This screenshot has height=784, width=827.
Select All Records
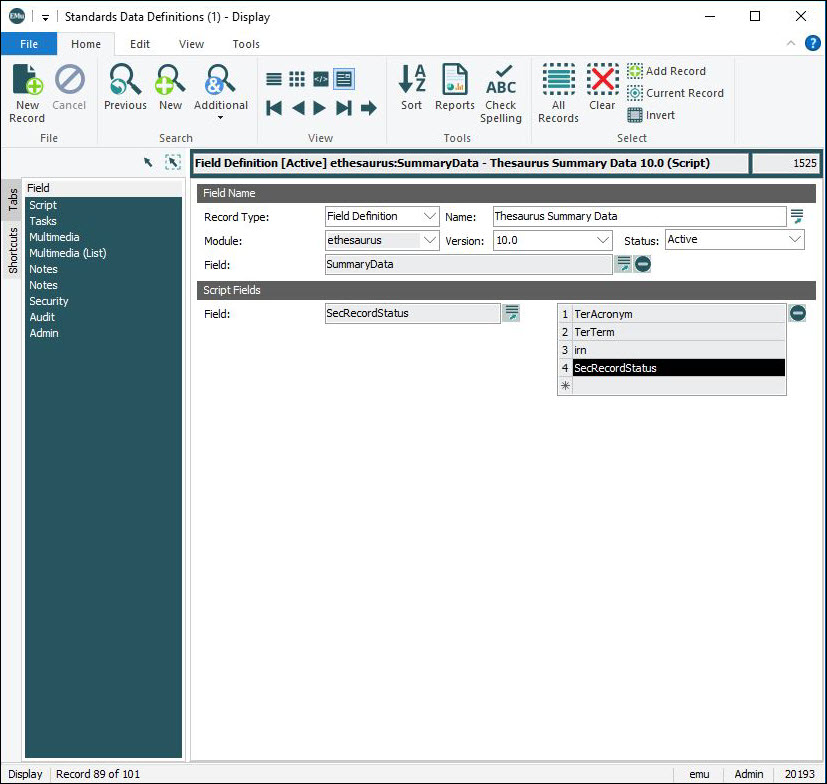pos(558,92)
